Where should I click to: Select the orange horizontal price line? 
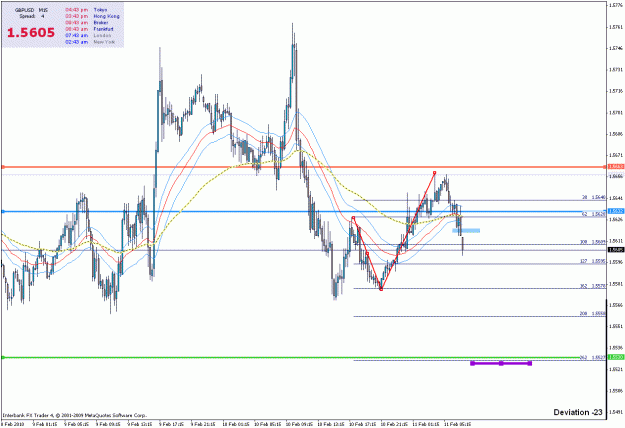303,167
